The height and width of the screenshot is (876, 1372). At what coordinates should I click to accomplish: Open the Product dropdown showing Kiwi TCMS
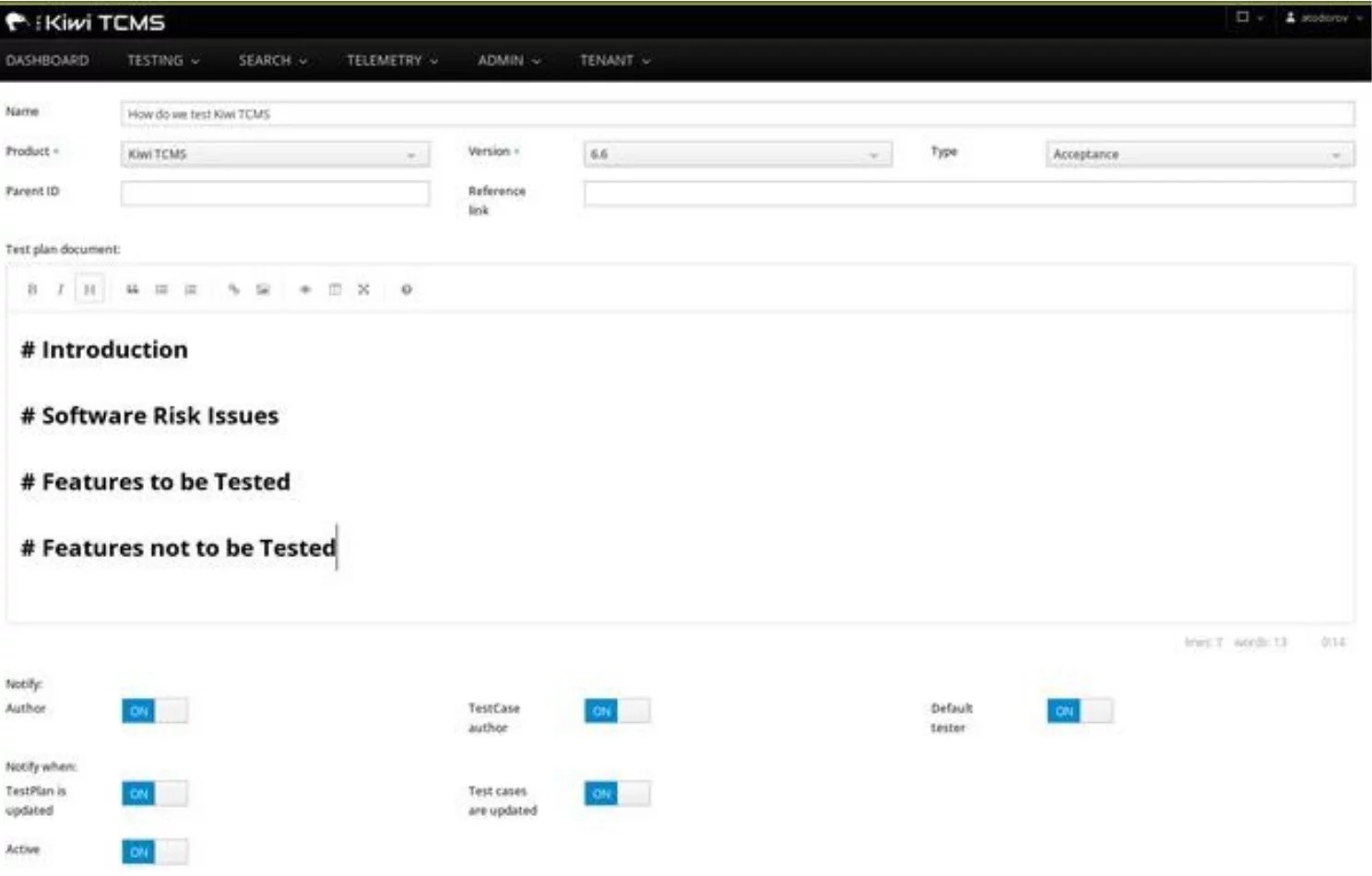(x=274, y=154)
